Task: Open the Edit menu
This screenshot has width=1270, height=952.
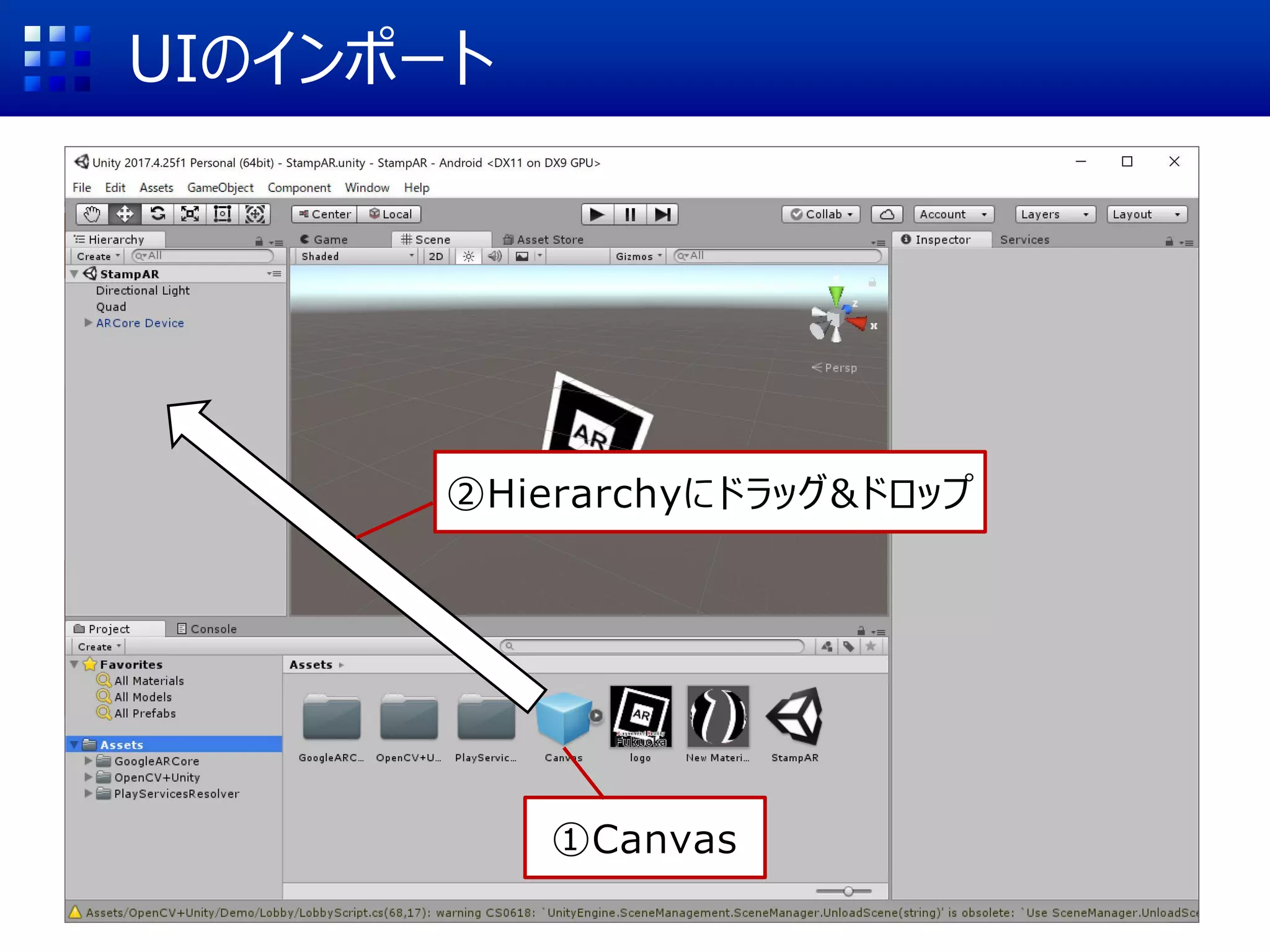Action: [115, 187]
